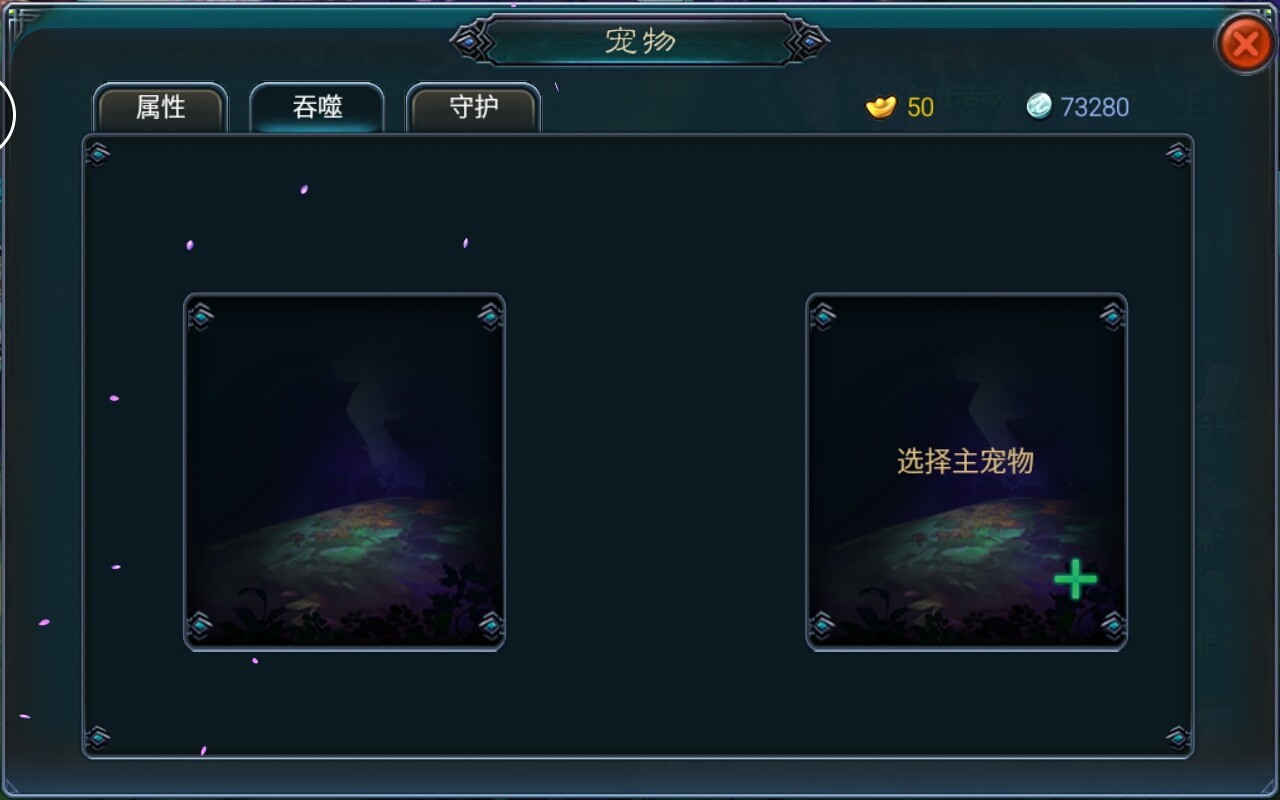The height and width of the screenshot is (800, 1280).
Task: Tap the gold ingot currency icon
Action: point(881,106)
